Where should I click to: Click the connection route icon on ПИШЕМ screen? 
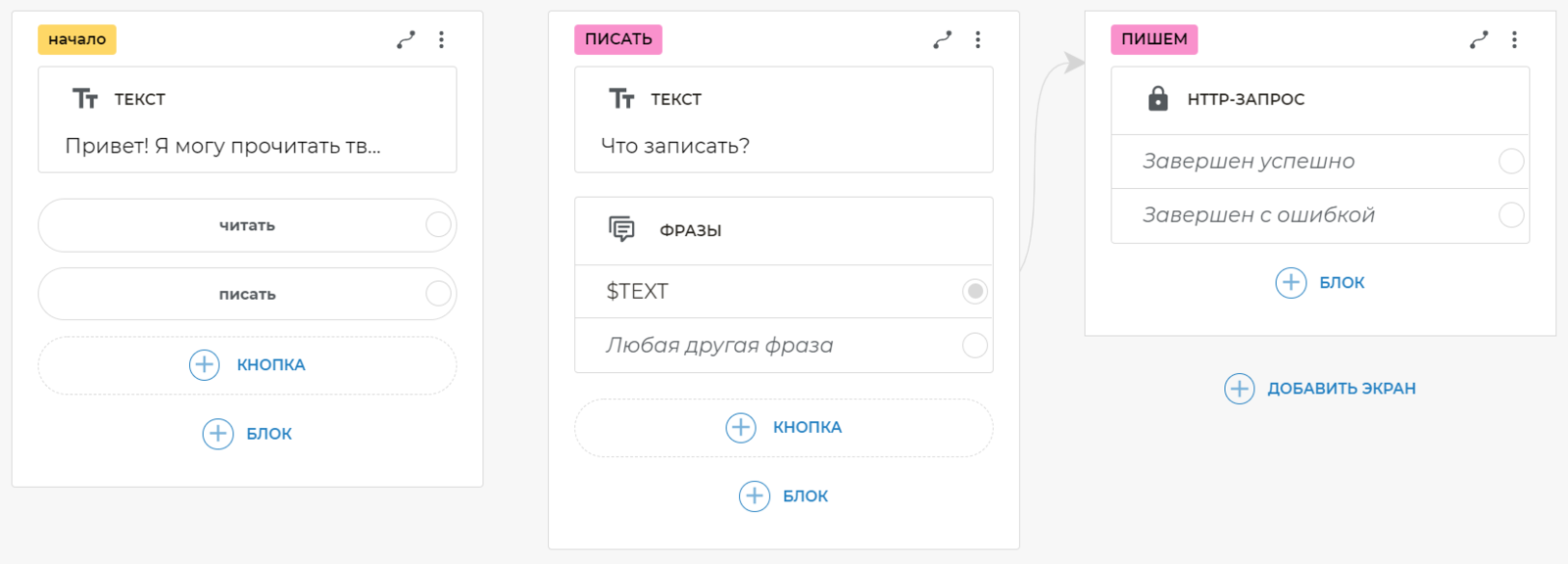[x=1479, y=40]
